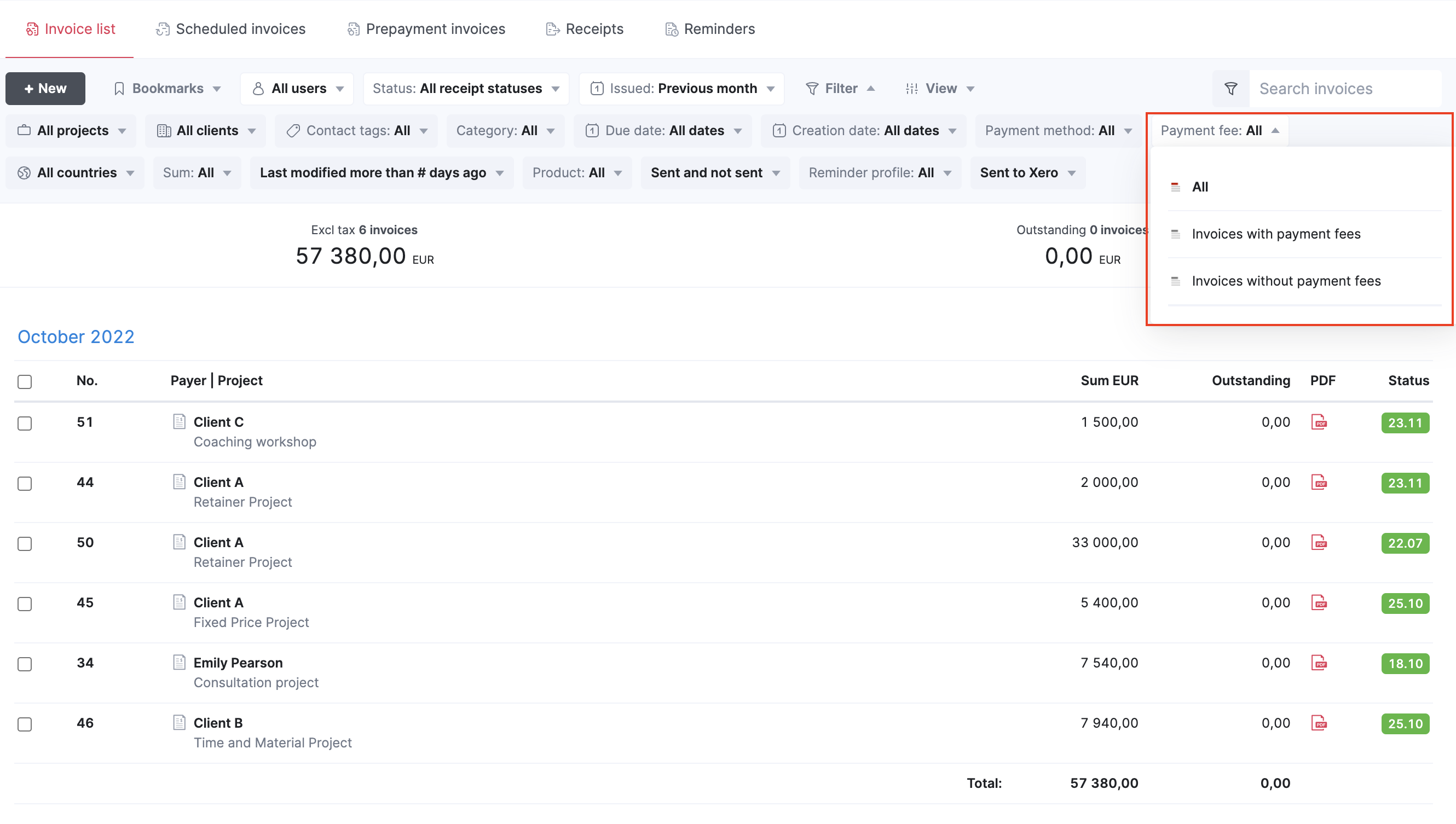Click the Creation date calendar icon
The height and width of the screenshot is (824, 1456).
[x=778, y=131]
